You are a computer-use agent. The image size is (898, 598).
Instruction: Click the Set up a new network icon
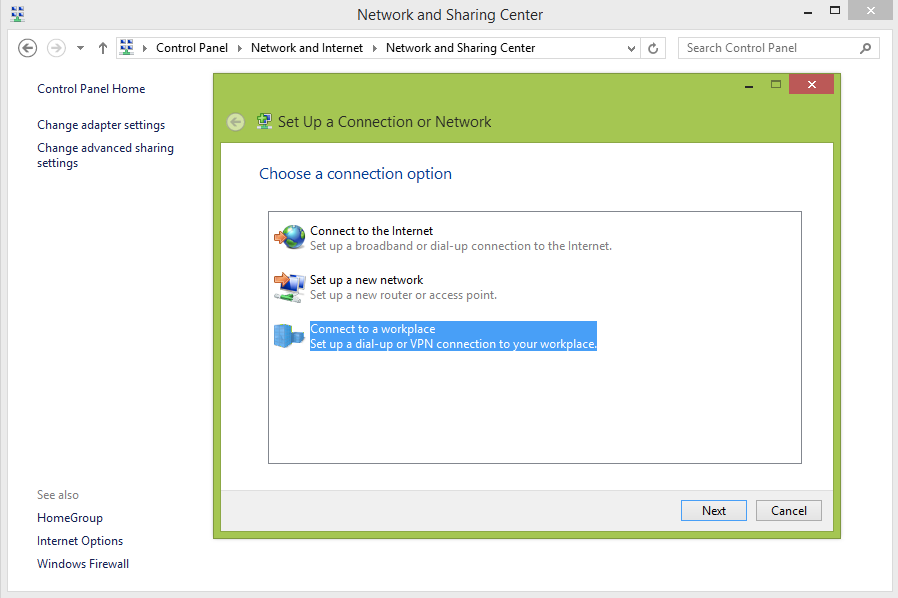point(288,287)
